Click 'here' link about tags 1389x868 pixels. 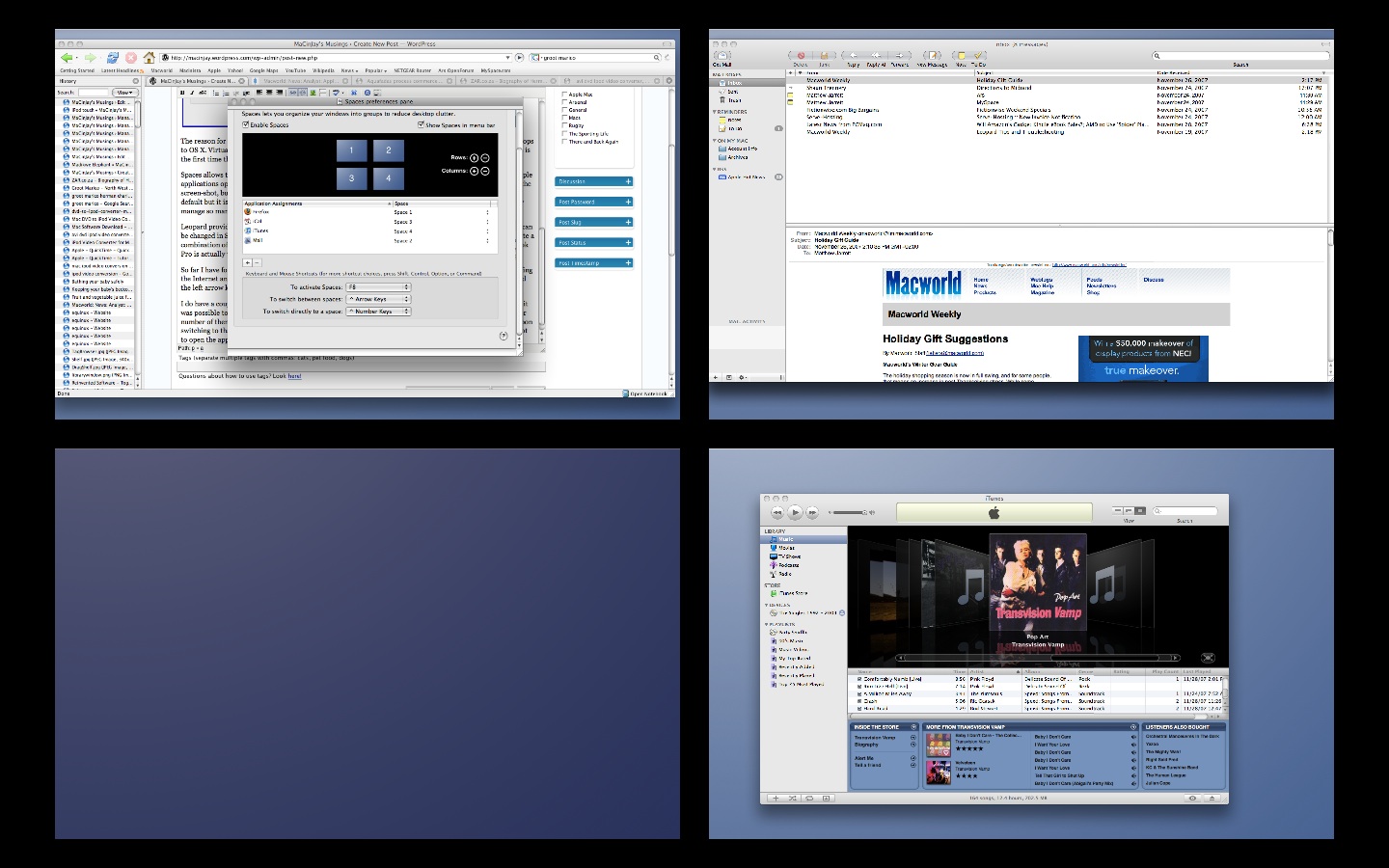[x=294, y=376]
